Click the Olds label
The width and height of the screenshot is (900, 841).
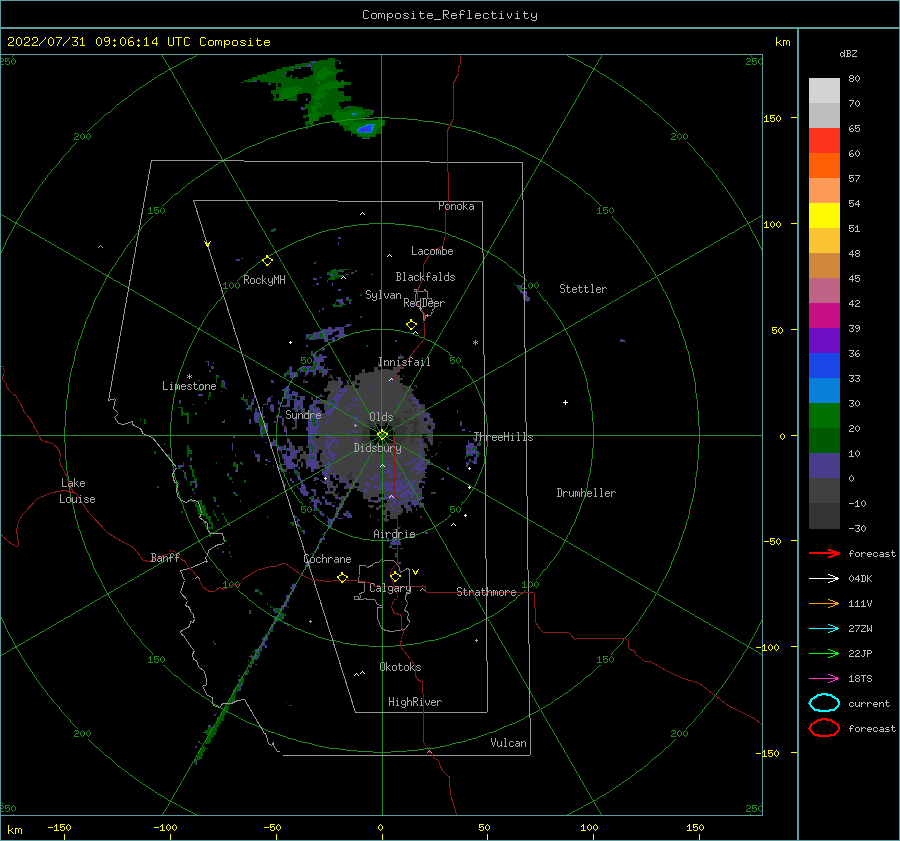click(x=381, y=417)
